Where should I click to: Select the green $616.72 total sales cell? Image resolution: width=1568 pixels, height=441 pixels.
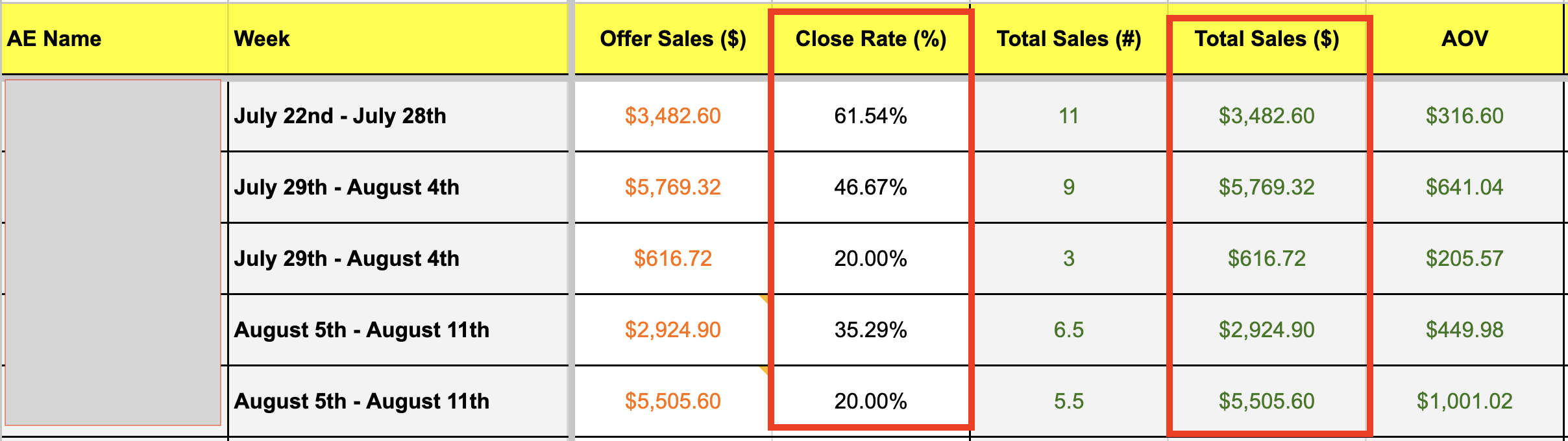coord(1266,259)
